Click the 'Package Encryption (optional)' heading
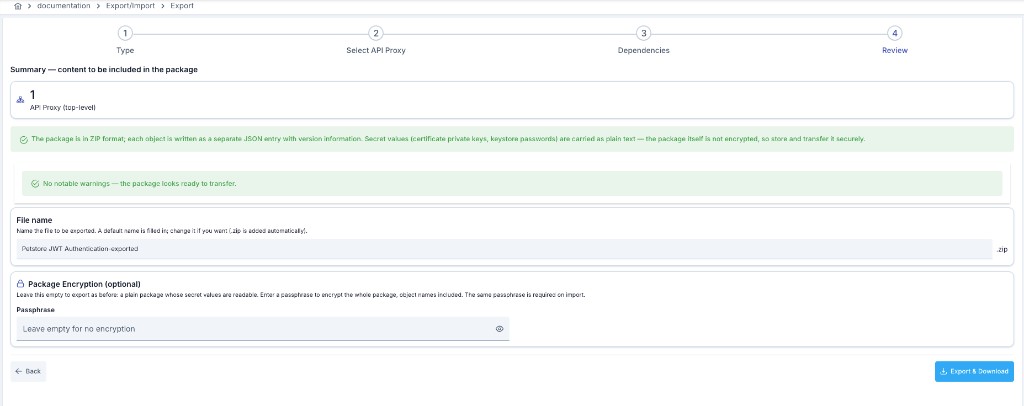The width and height of the screenshot is (1024, 406). [85, 284]
